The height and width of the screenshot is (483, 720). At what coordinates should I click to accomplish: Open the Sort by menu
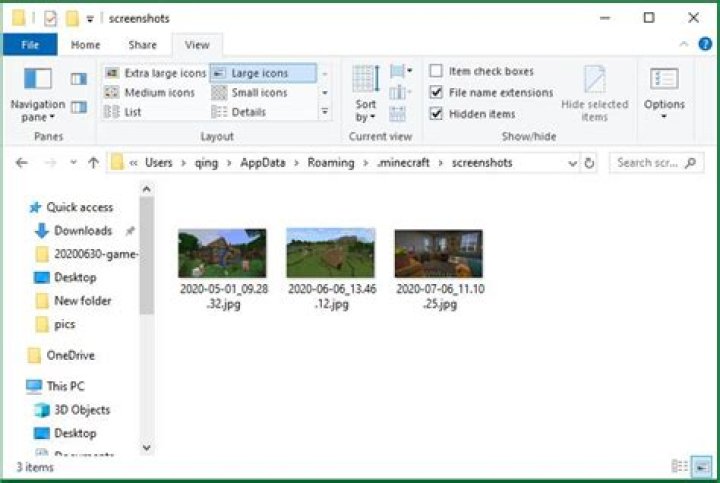coord(366,94)
